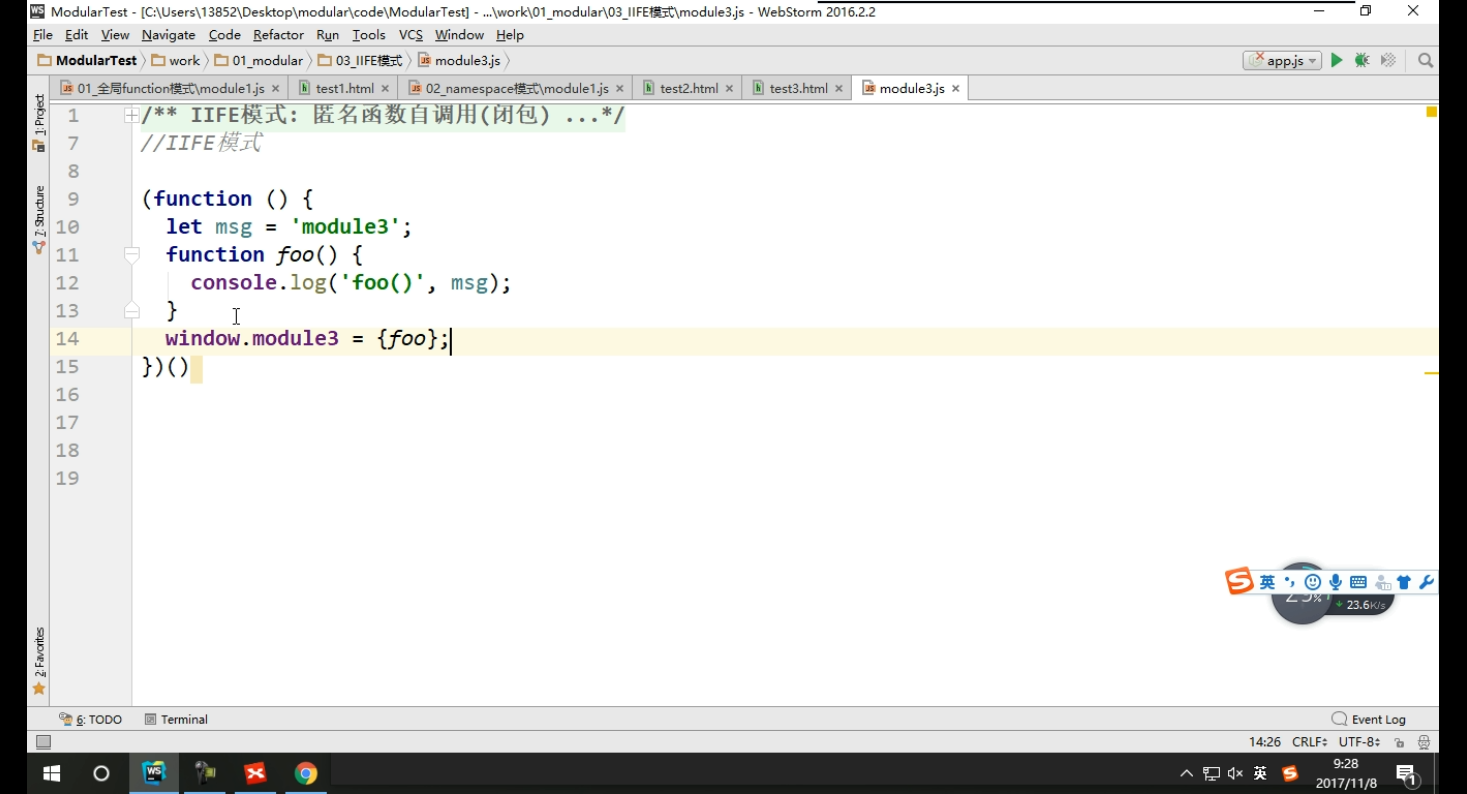Image resolution: width=1467 pixels, height=794 pixels.
Task: Toggle Sogou 英 language mode on floating bar
Action: coord(1267,582)
